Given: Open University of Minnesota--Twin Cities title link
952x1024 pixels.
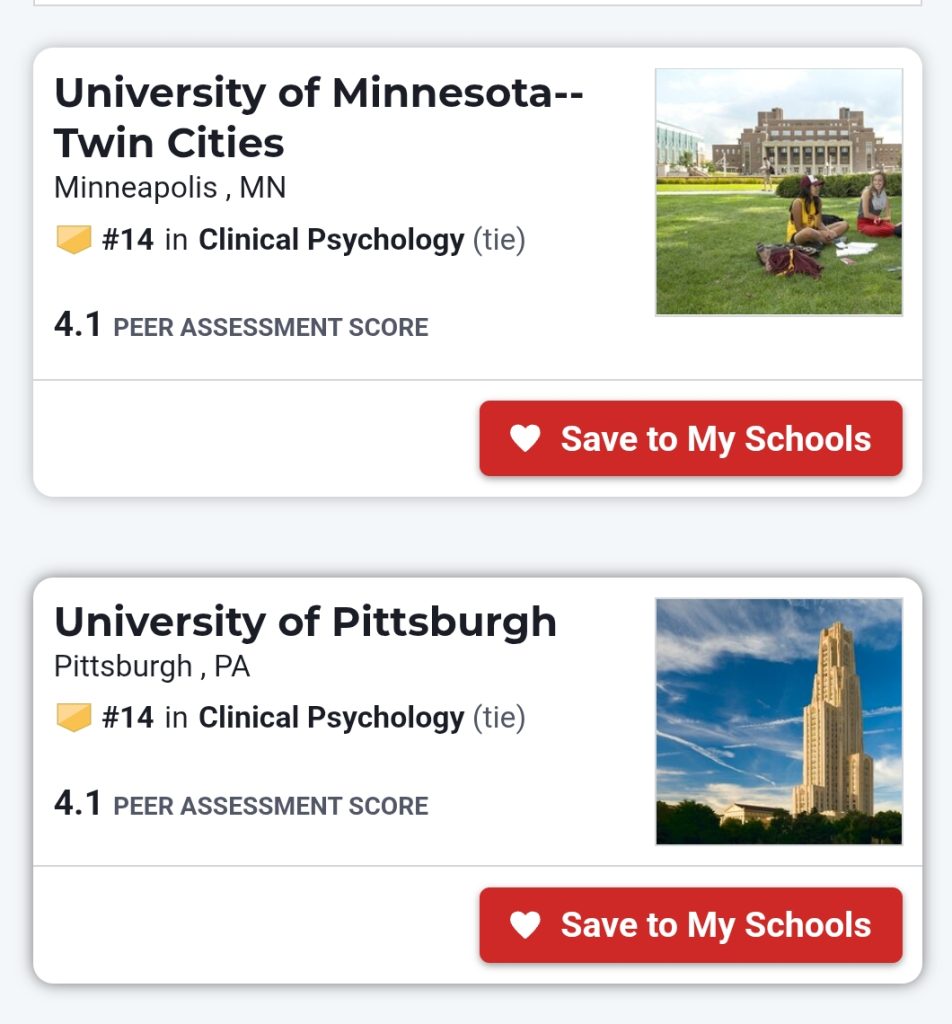Looking at the screenshot, I should coord(318,118).
